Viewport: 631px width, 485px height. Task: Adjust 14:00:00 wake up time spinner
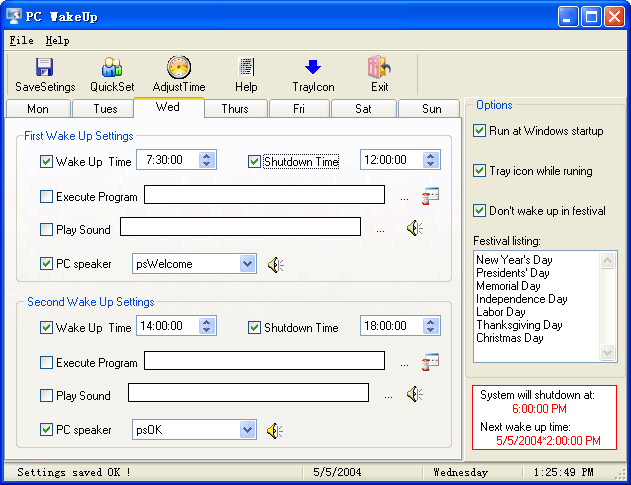tap(207, 326)
